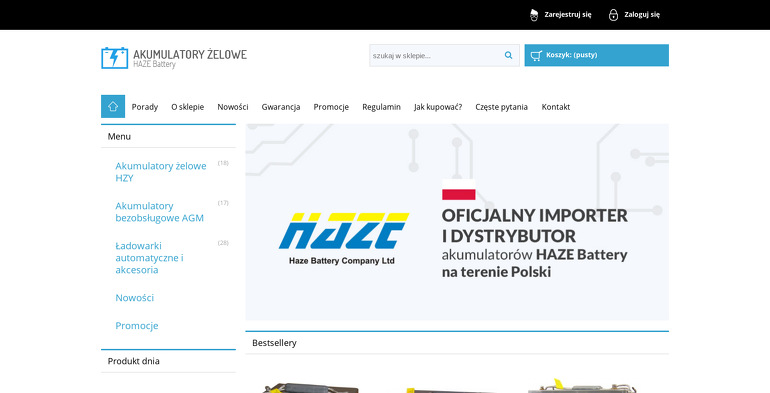The width and height of the screenshot is (770, 393).
Task: Open the Porady menu item
Action: [x=145, y=107]
